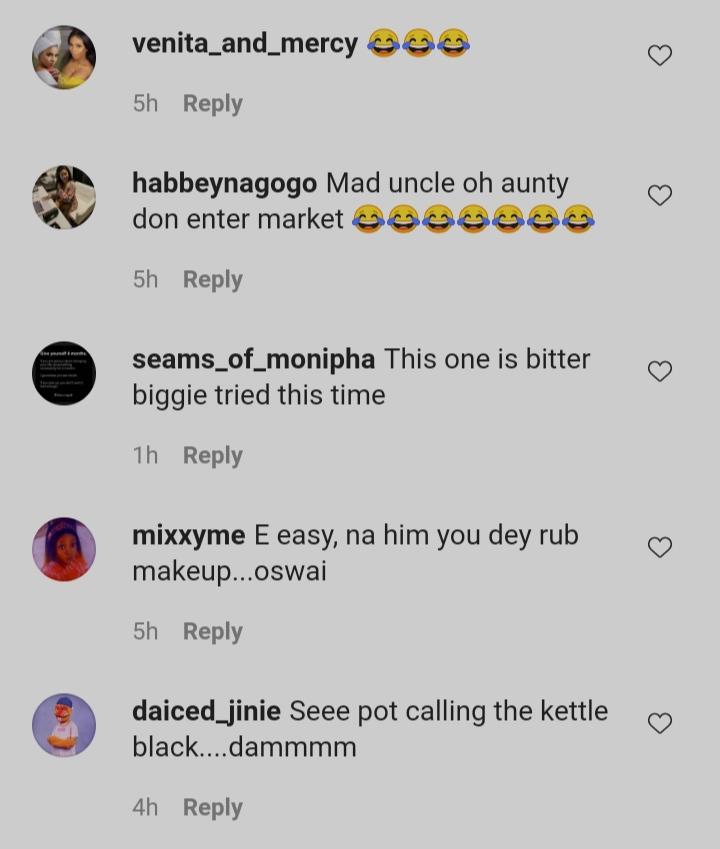Tap heart on habbeynagogo's comment

(660, 195)
